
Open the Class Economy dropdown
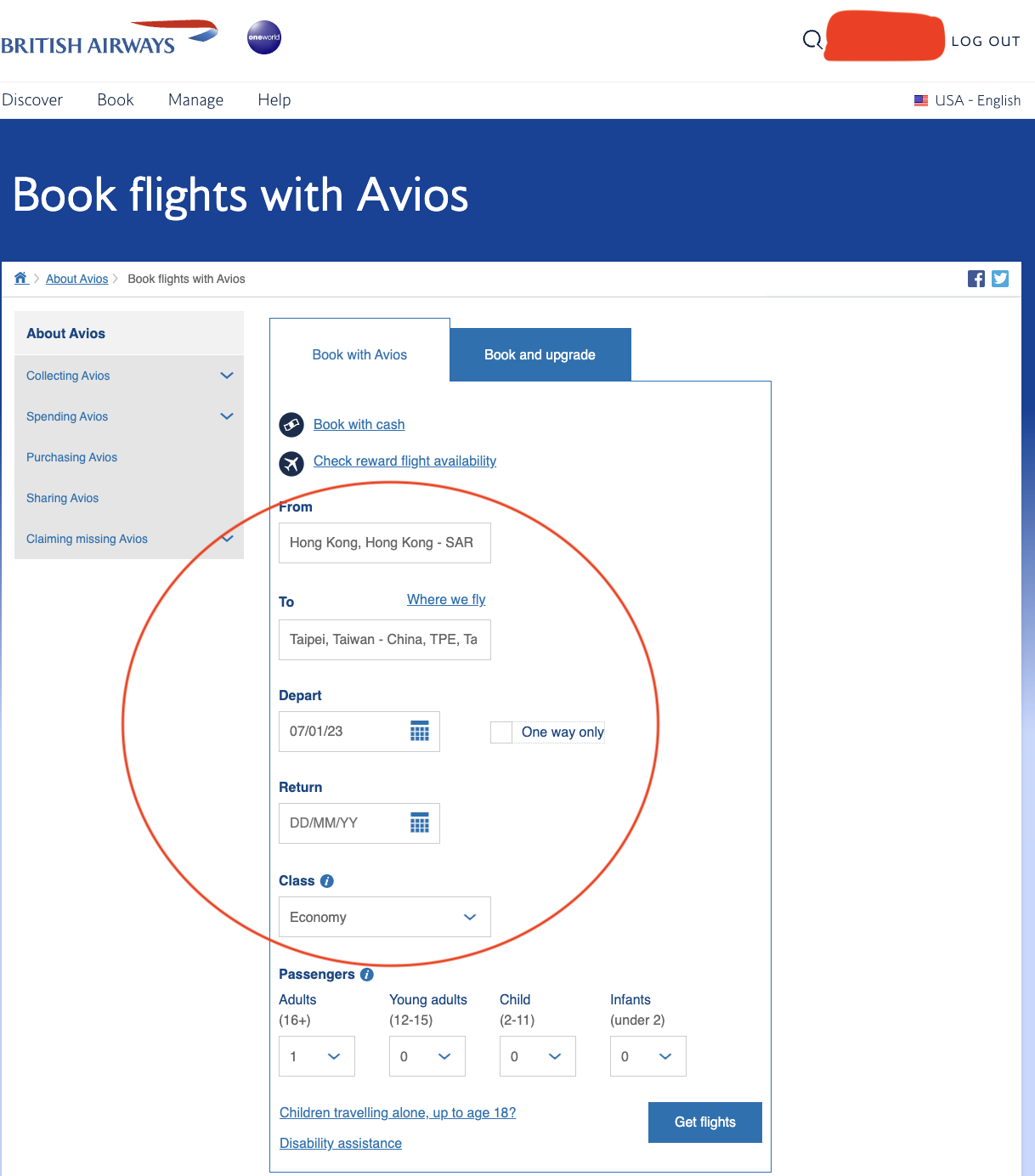point(385,917)
